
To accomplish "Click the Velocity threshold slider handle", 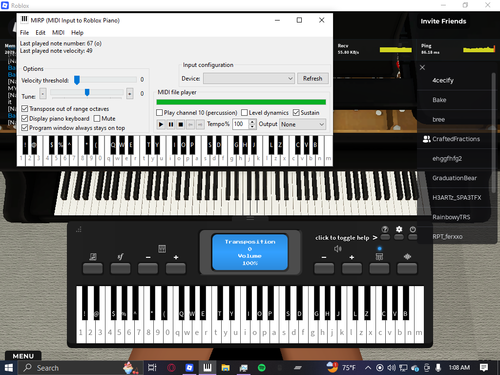I will [x=77, y=80].
